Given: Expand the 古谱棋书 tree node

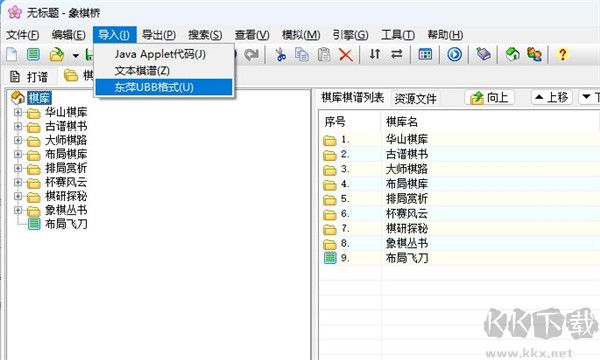Looking at the screenshot, I should click(18, 126).
